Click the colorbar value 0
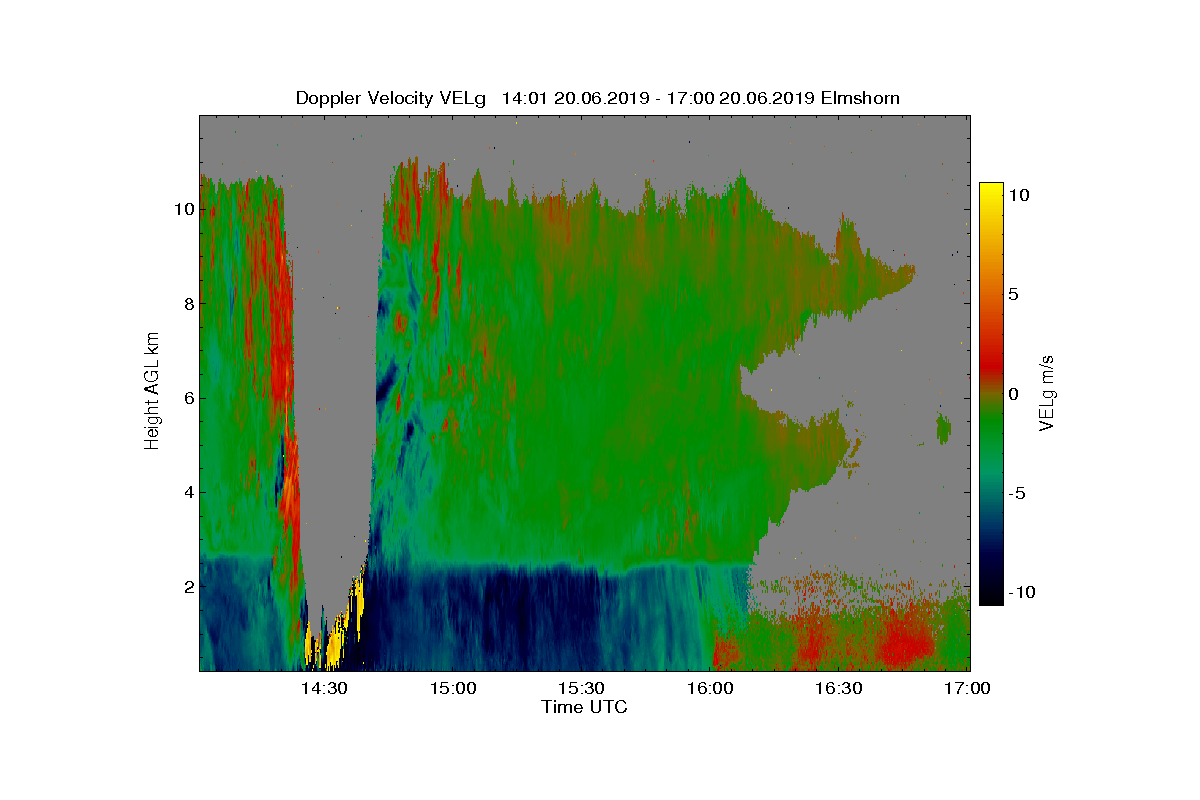Image resolution: width=1200 pixels, height=800 pixels. coord(1013,393)
